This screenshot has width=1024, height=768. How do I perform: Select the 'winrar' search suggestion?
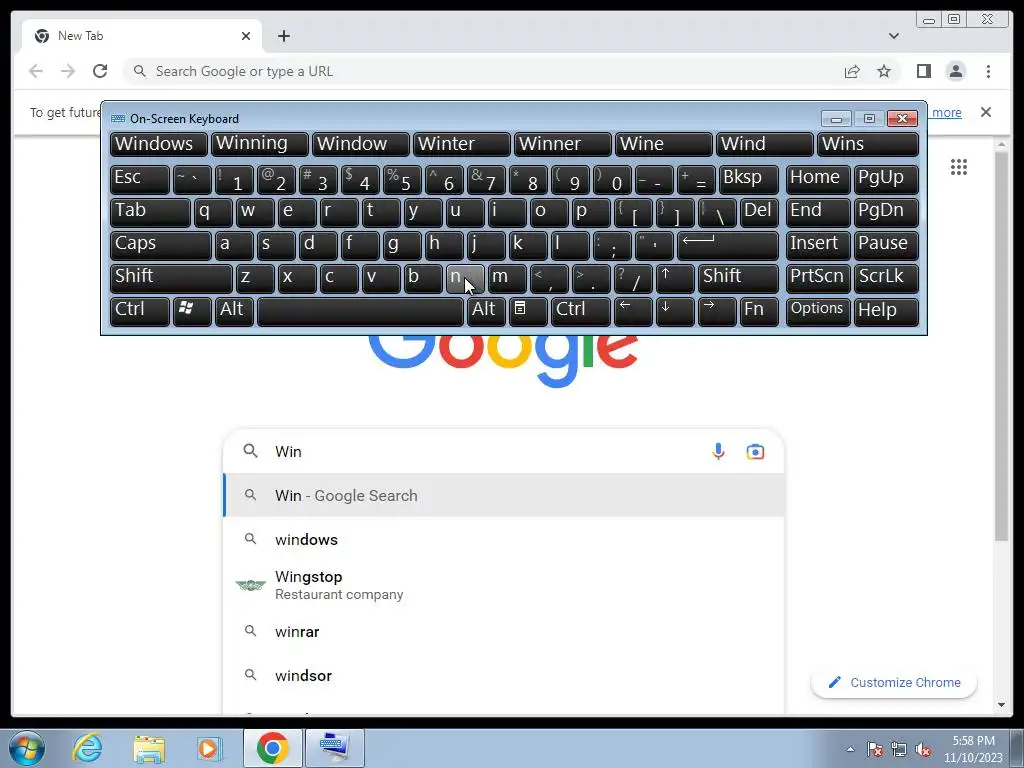[504, 632]
